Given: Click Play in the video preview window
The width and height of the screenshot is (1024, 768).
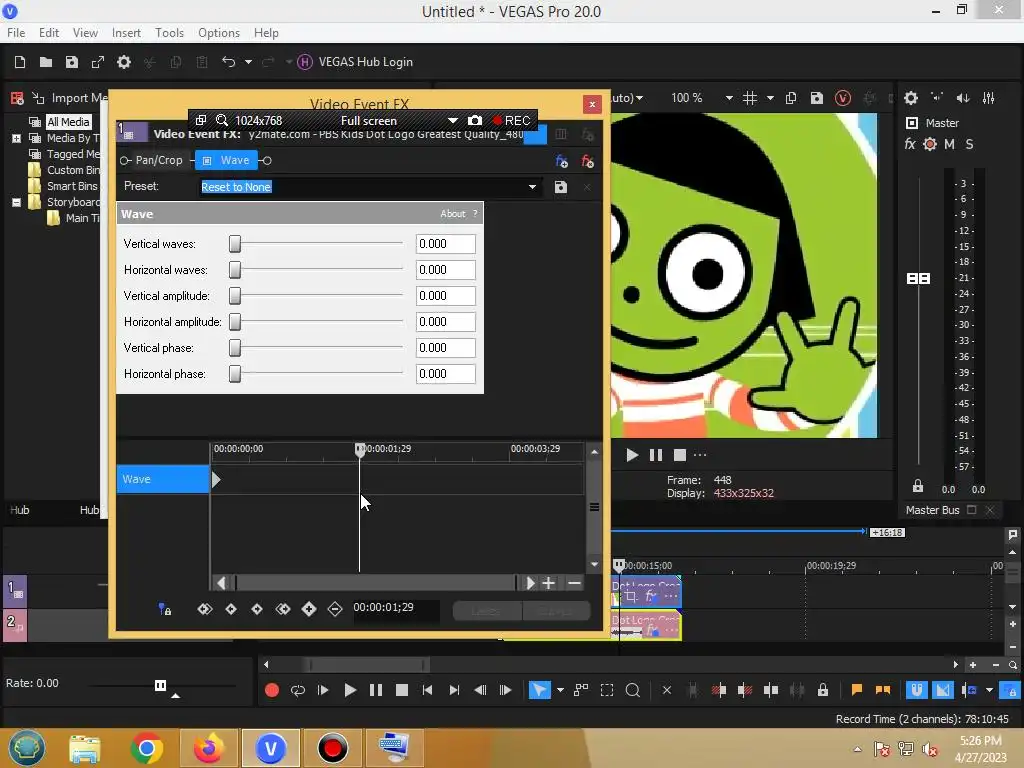Looking at the screenshot, I should click(x=632, y=455).
